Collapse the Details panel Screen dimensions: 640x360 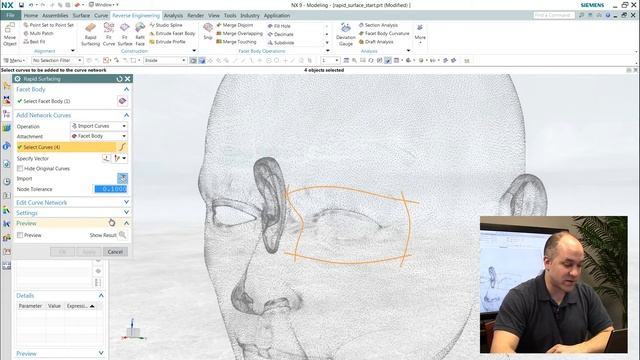point(101,295)
